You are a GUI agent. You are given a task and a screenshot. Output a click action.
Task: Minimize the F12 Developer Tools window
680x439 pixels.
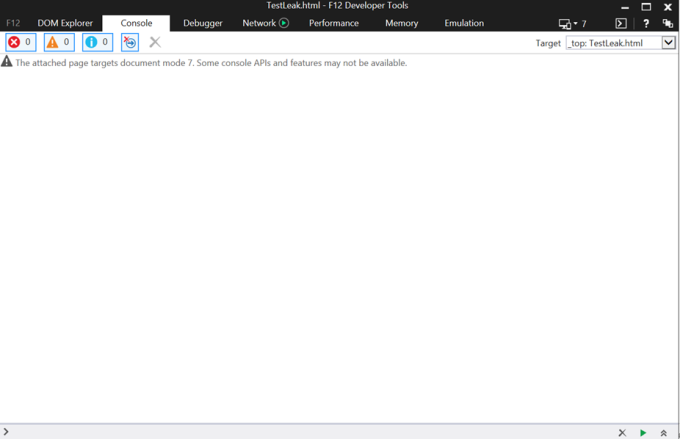(625, 7)
